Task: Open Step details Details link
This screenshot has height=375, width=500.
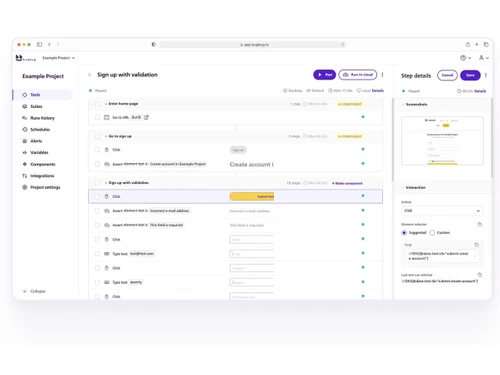Action: tap(480, 91)
